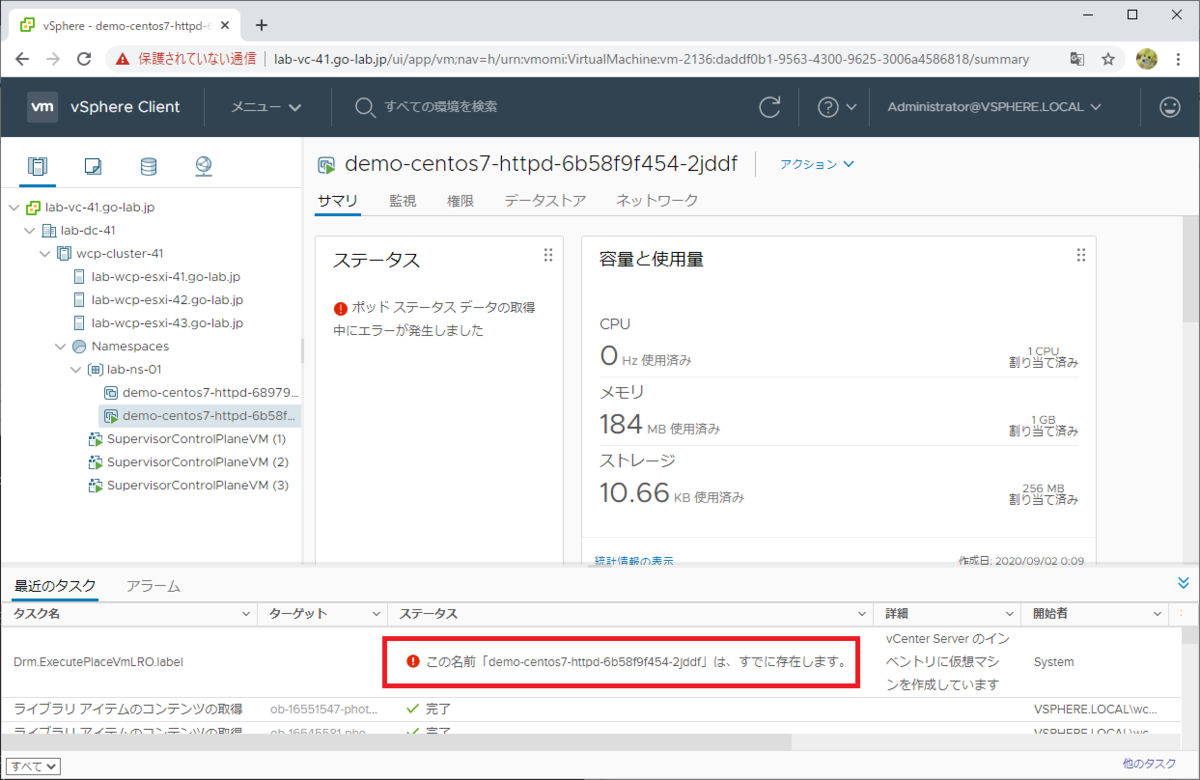Collapse the Namespaces tree node

[60, 346]
